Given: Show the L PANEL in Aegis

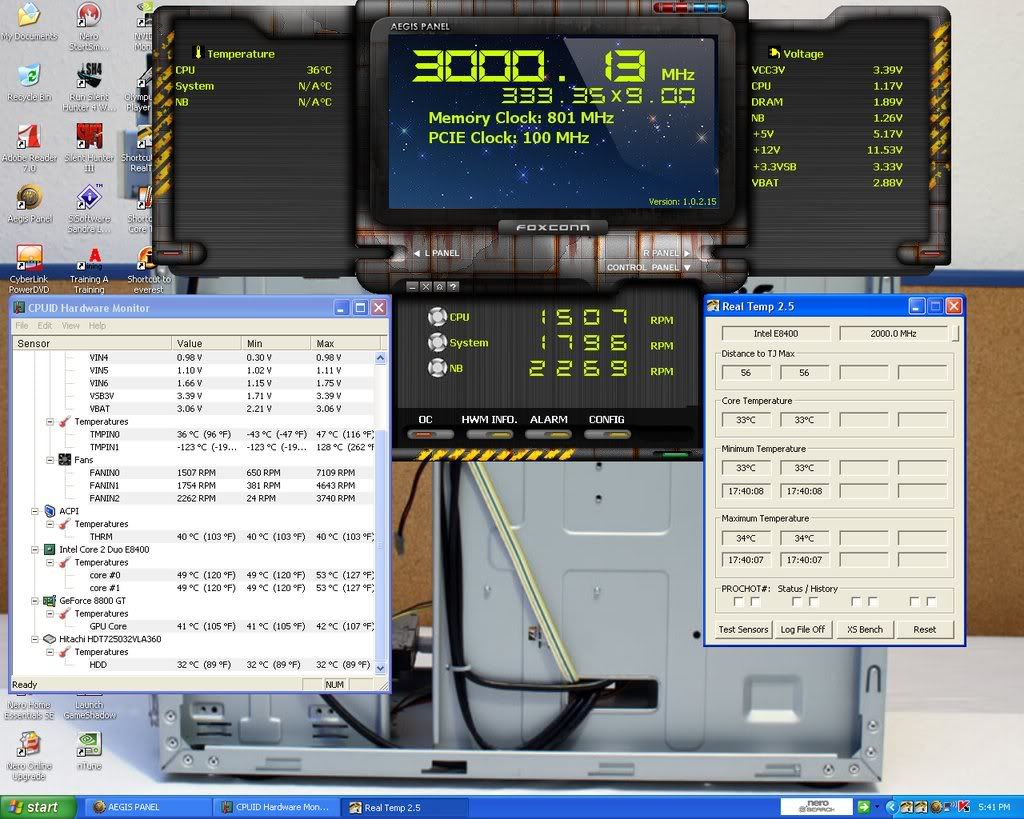Looking at the screenshot, I should point(436,253).
